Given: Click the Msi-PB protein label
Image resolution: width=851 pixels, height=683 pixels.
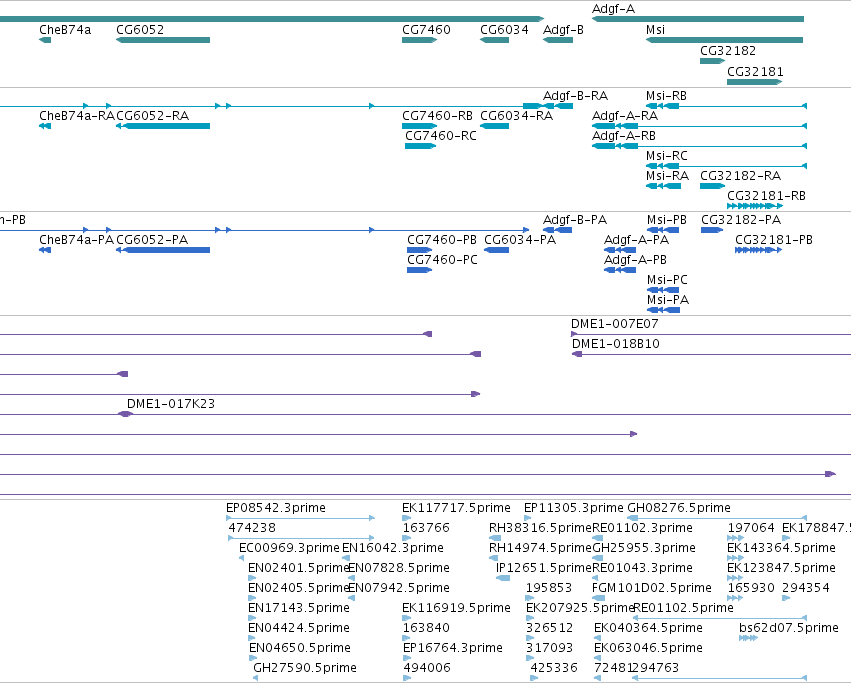Looking at the screenshot, I should pyautogui.click(x=666, y=220).
